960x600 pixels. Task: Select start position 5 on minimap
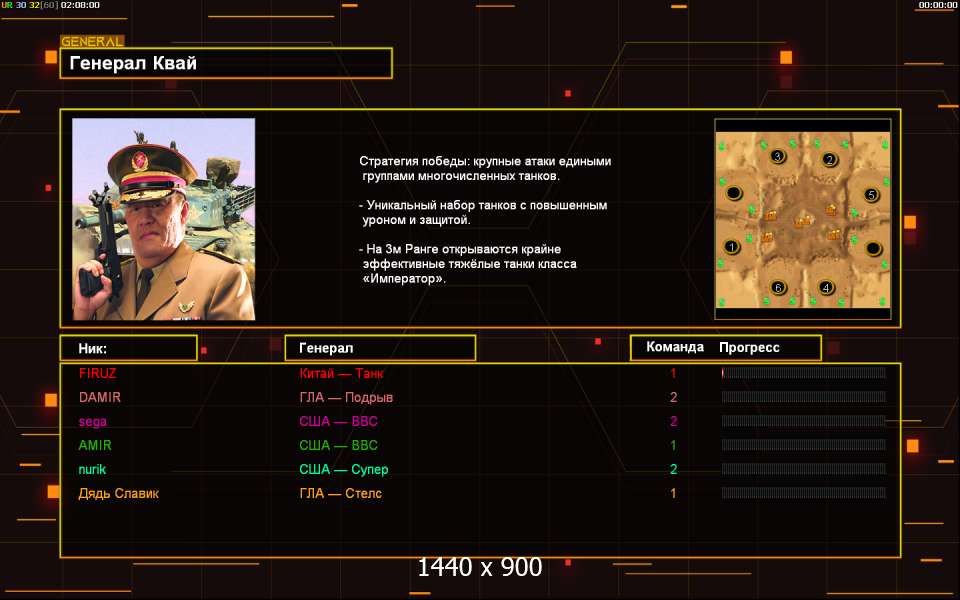pos(871,195)
